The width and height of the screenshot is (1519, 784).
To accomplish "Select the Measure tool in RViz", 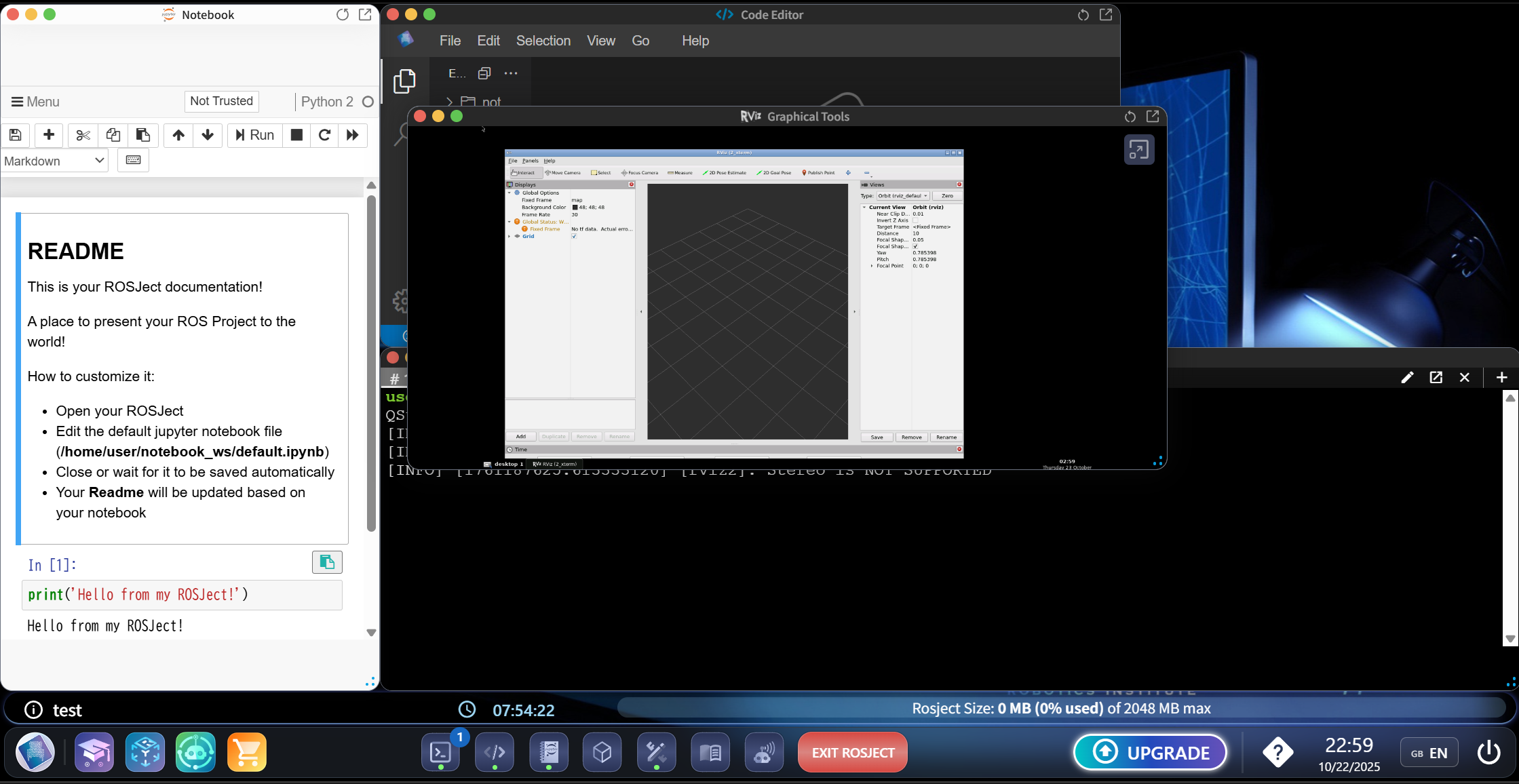I will 680,173.
